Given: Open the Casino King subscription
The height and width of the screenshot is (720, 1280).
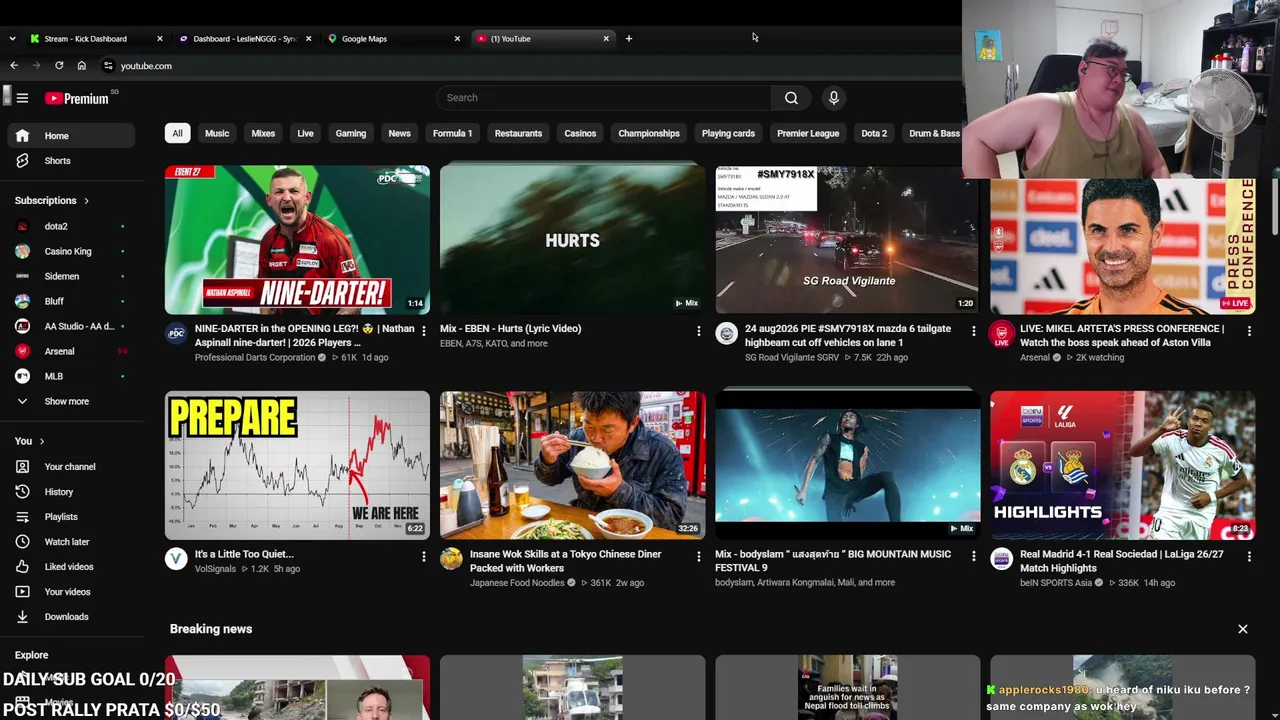Looking at the screenshot, I should click(70, 251).
